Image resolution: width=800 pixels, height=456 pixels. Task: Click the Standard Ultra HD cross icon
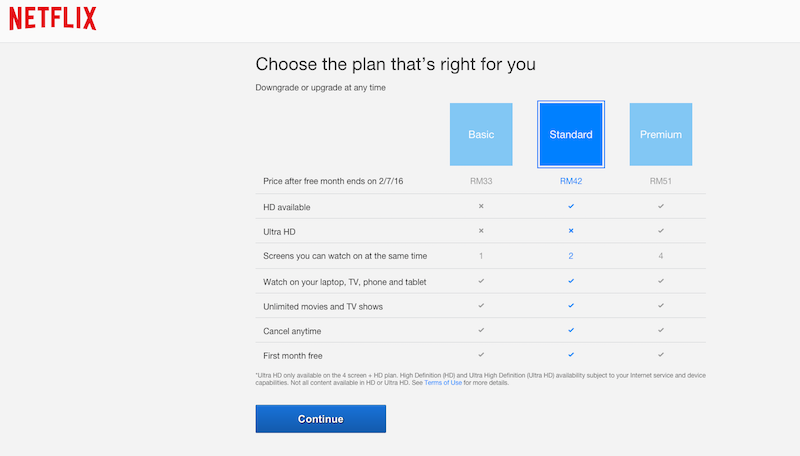click(571, 230)
